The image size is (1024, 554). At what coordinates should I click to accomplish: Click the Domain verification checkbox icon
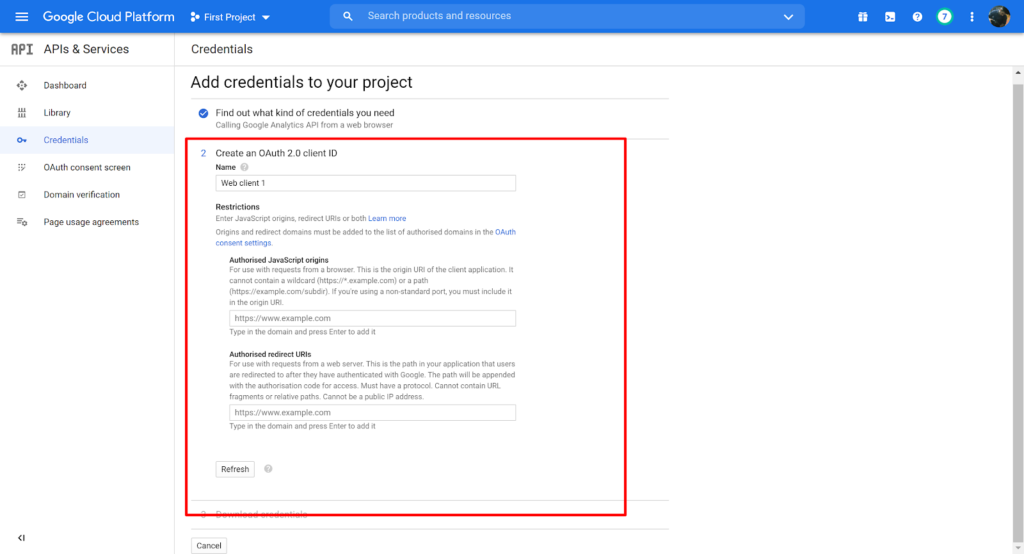(22, 195)
